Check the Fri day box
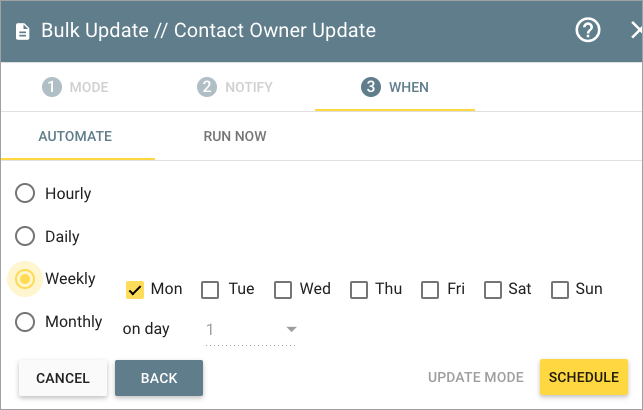 pyautogui.click(x=430, y=290)
